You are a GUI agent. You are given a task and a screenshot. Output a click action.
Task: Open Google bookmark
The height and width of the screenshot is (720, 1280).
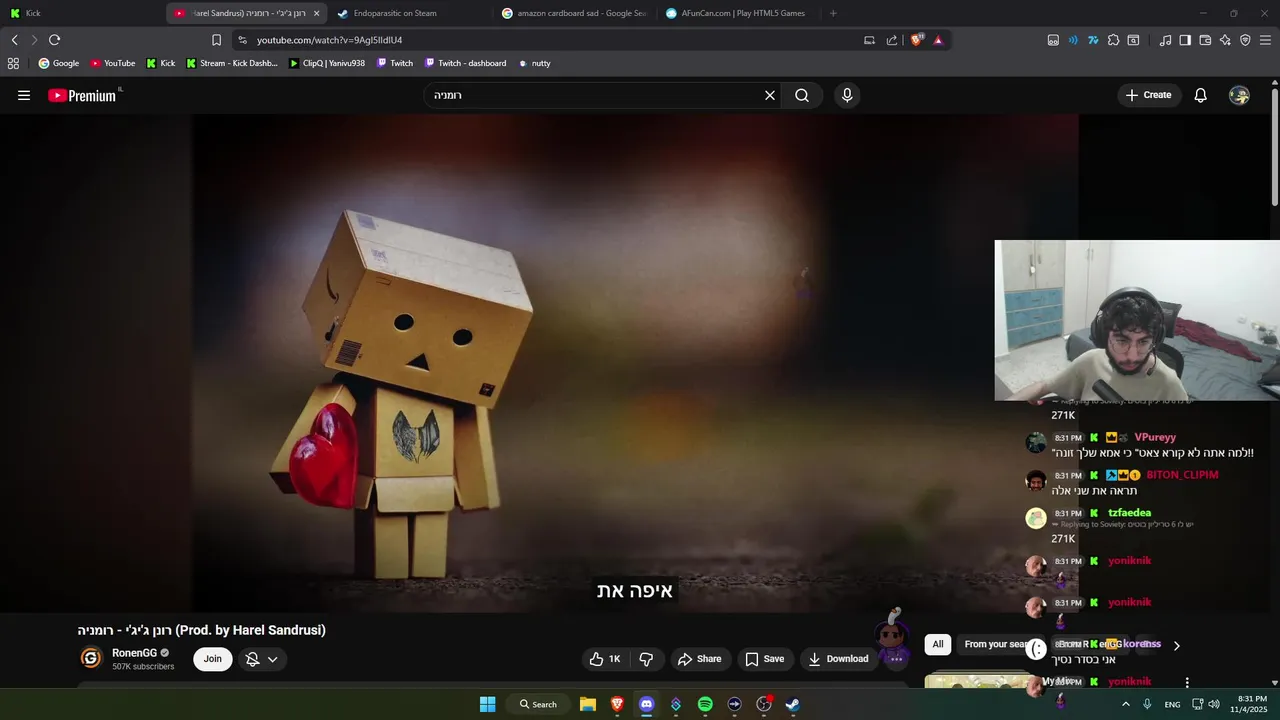(58, 63)
